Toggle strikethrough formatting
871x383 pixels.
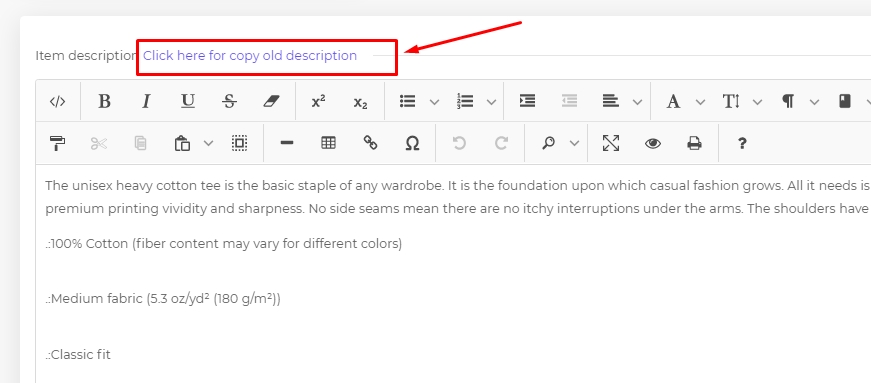[x=229, y=101]
